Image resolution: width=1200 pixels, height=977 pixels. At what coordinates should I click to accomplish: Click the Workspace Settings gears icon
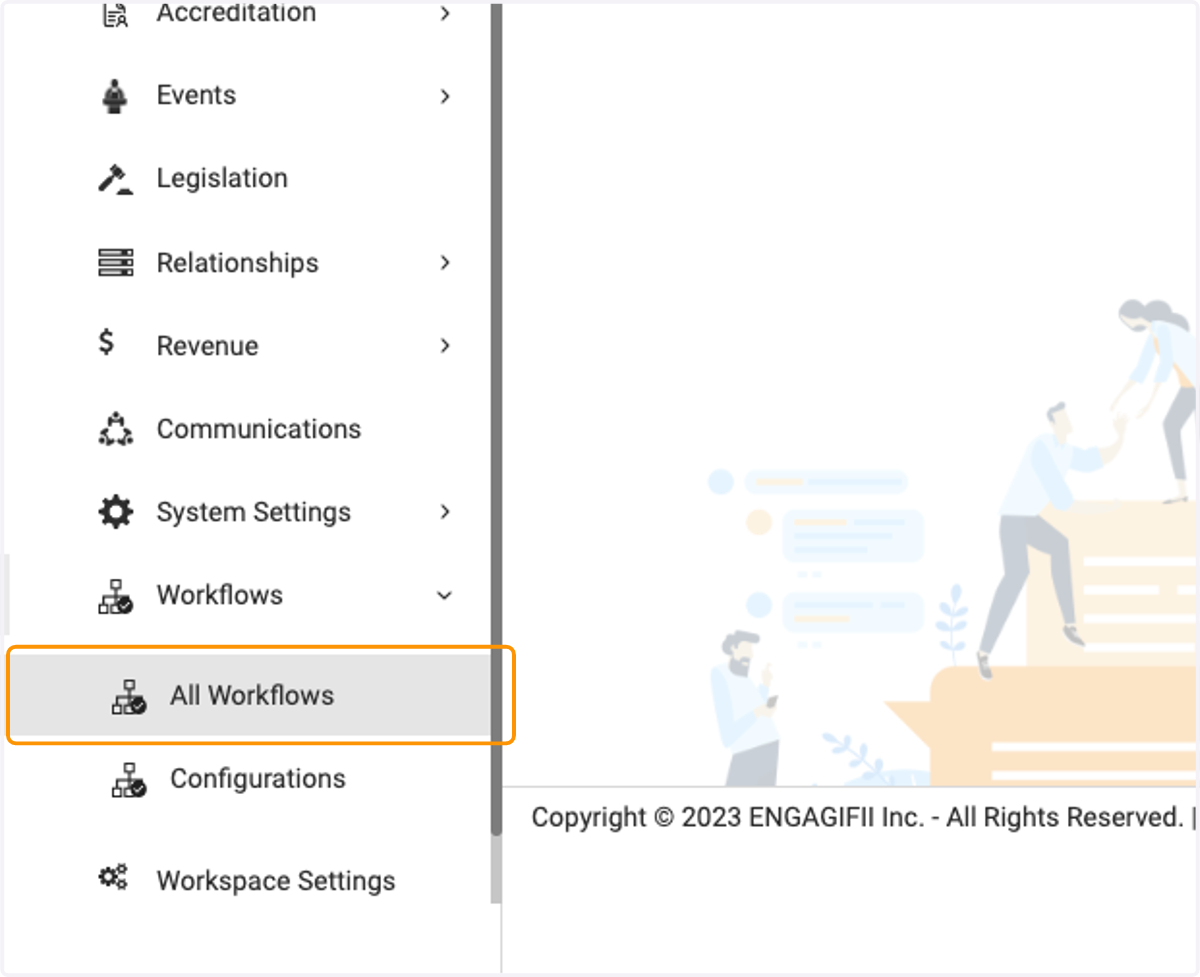(113, 878)
